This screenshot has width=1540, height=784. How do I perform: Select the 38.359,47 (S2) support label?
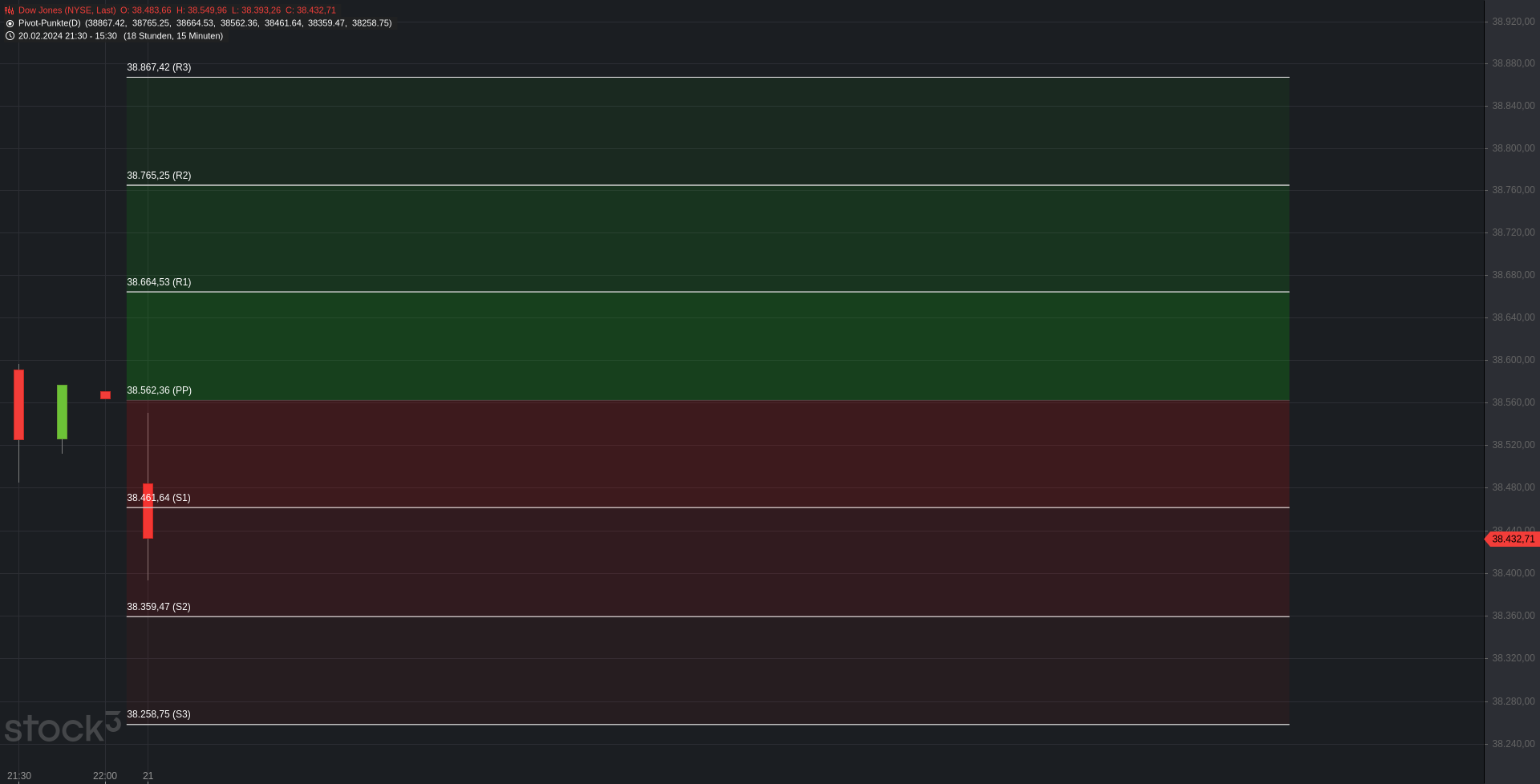coord(159,607)
